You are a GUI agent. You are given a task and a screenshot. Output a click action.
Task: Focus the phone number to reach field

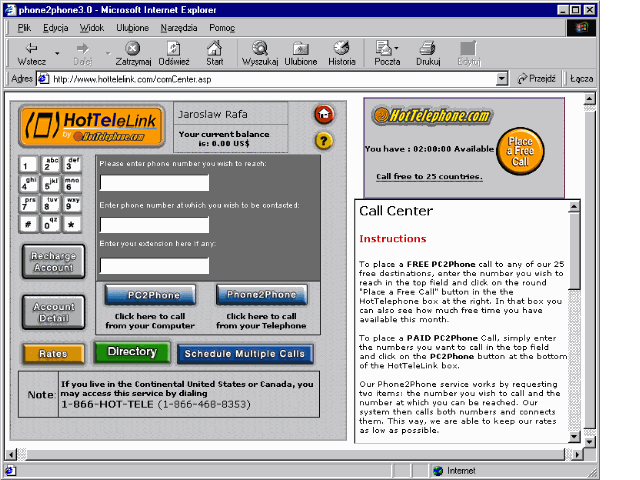pos(154,182)
